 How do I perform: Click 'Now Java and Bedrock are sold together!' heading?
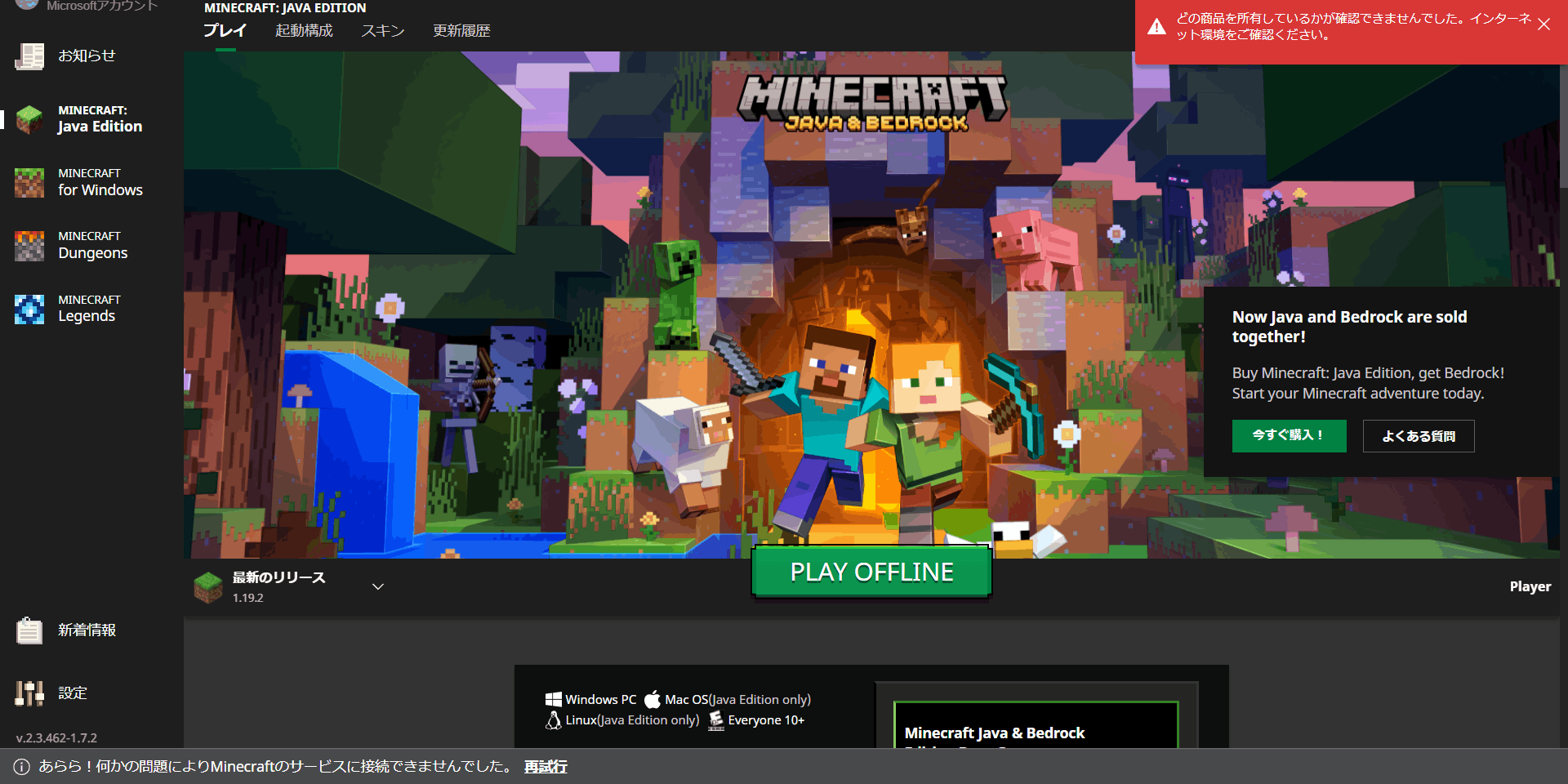click(x=1349, y=327)
